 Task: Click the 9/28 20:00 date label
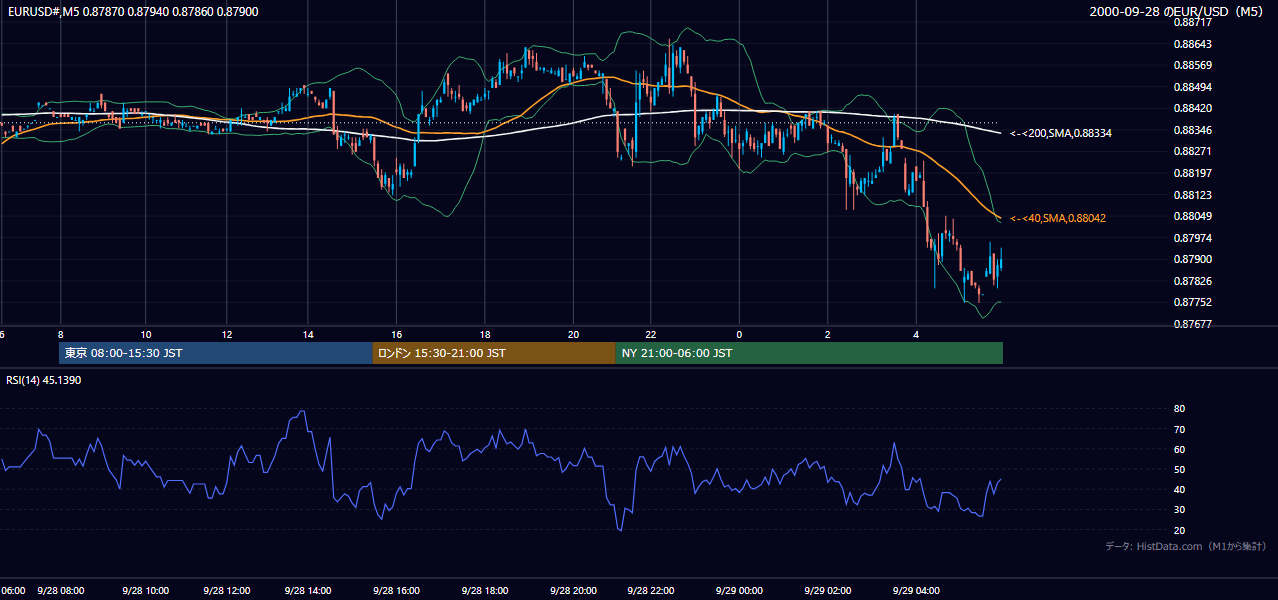tap(573, 591)
